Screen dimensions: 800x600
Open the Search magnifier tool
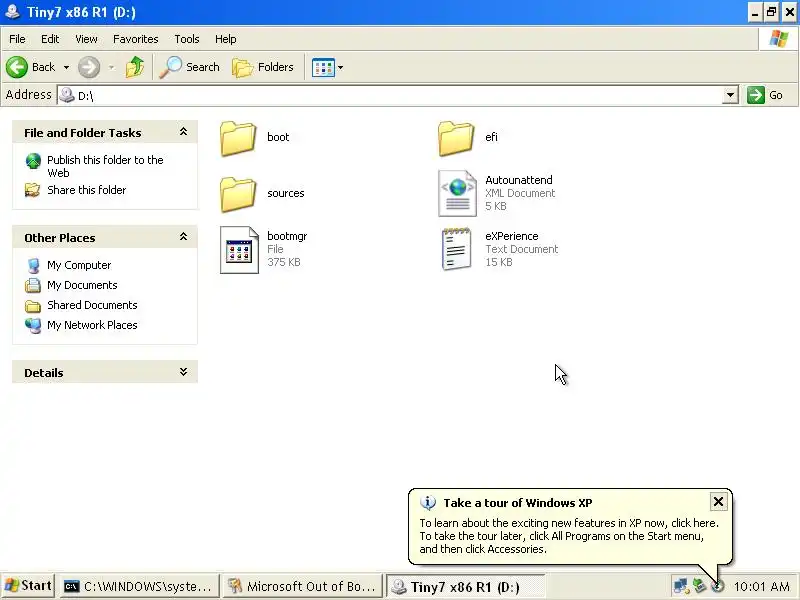pos(190,67)
